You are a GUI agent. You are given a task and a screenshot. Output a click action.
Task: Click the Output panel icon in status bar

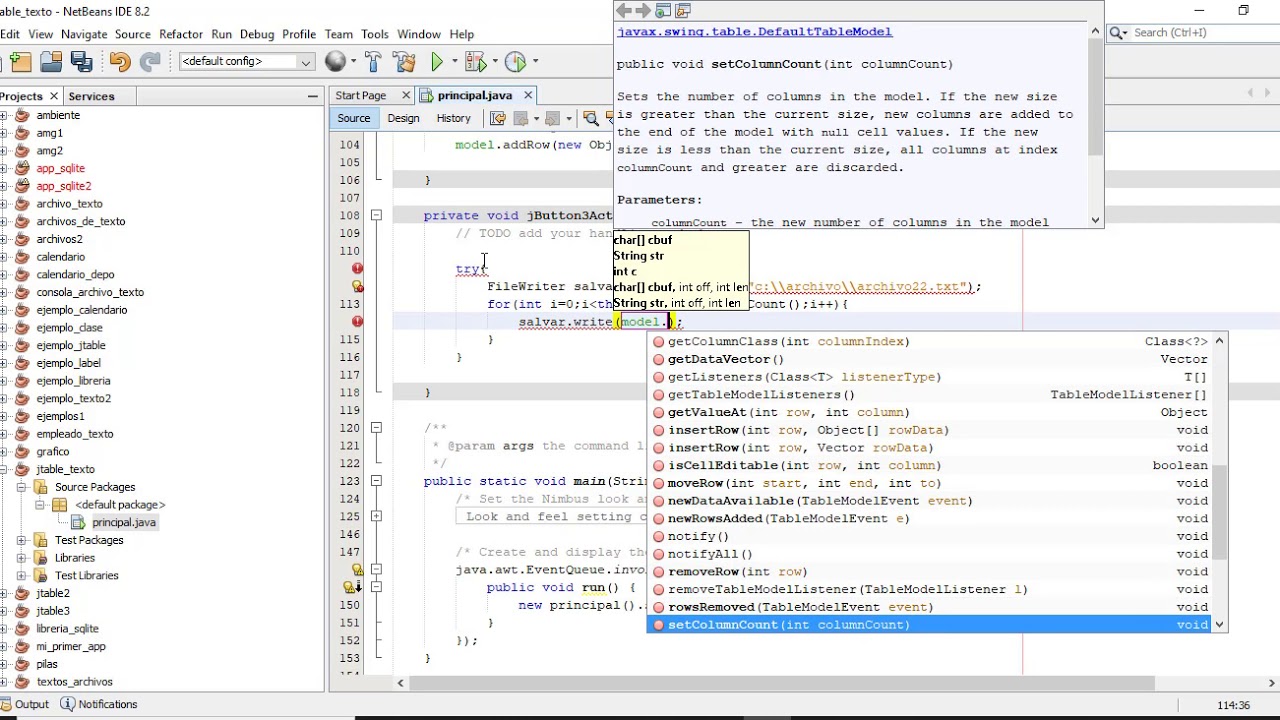(5, 704)
